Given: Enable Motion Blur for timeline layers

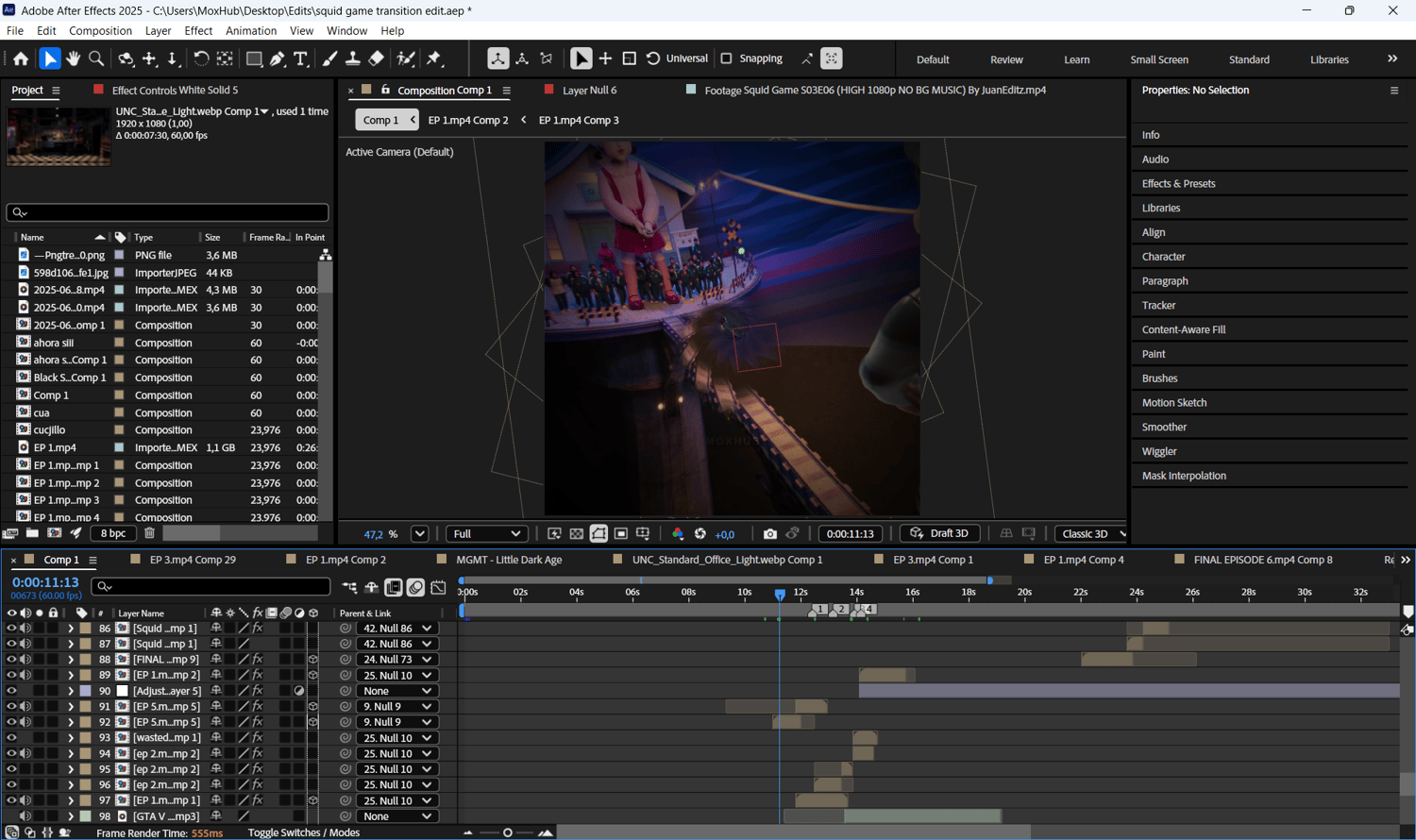Looking at the screenshot, I should click(x=415, y=587).
